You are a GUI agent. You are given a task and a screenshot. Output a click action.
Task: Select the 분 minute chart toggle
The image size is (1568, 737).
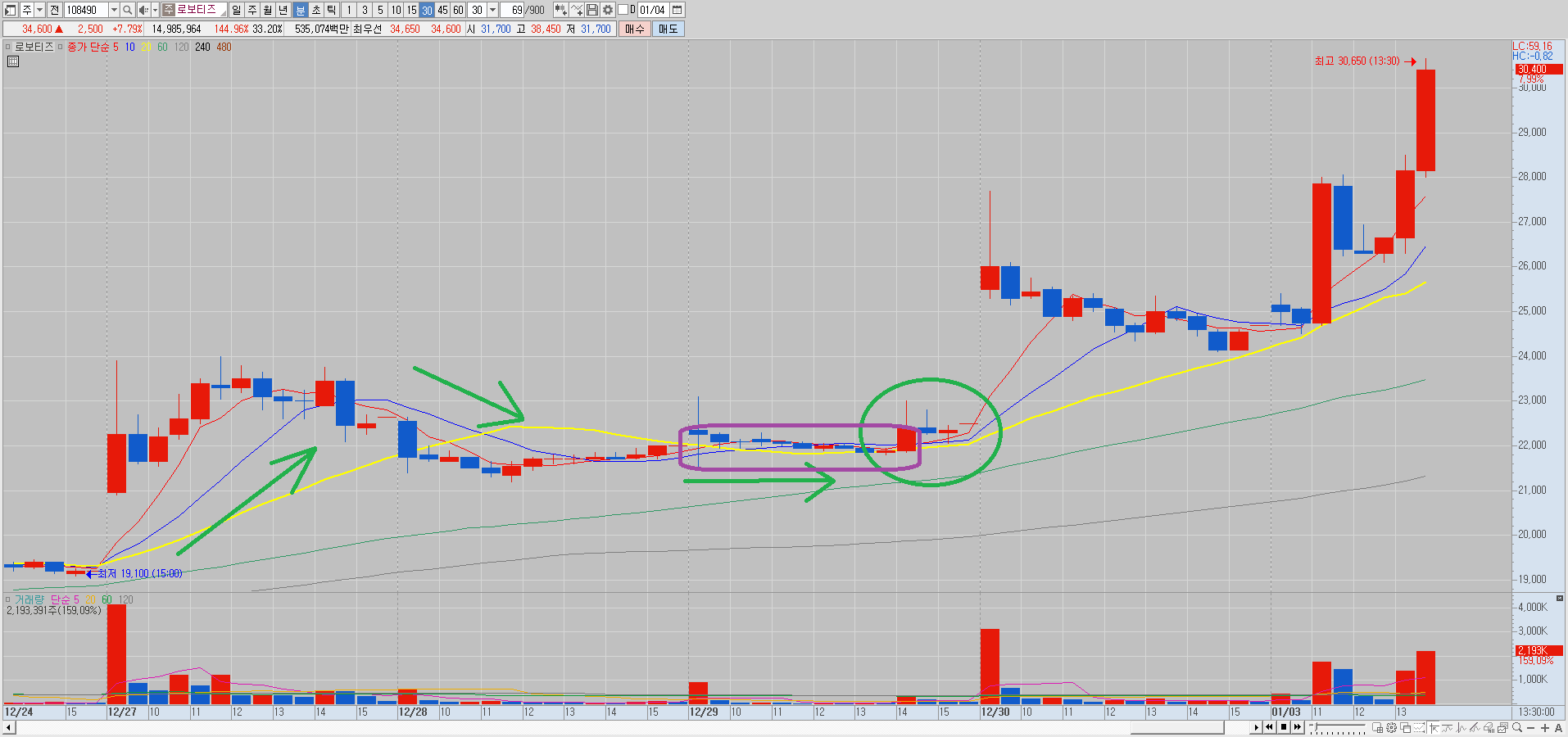click(x=300, y=10)
